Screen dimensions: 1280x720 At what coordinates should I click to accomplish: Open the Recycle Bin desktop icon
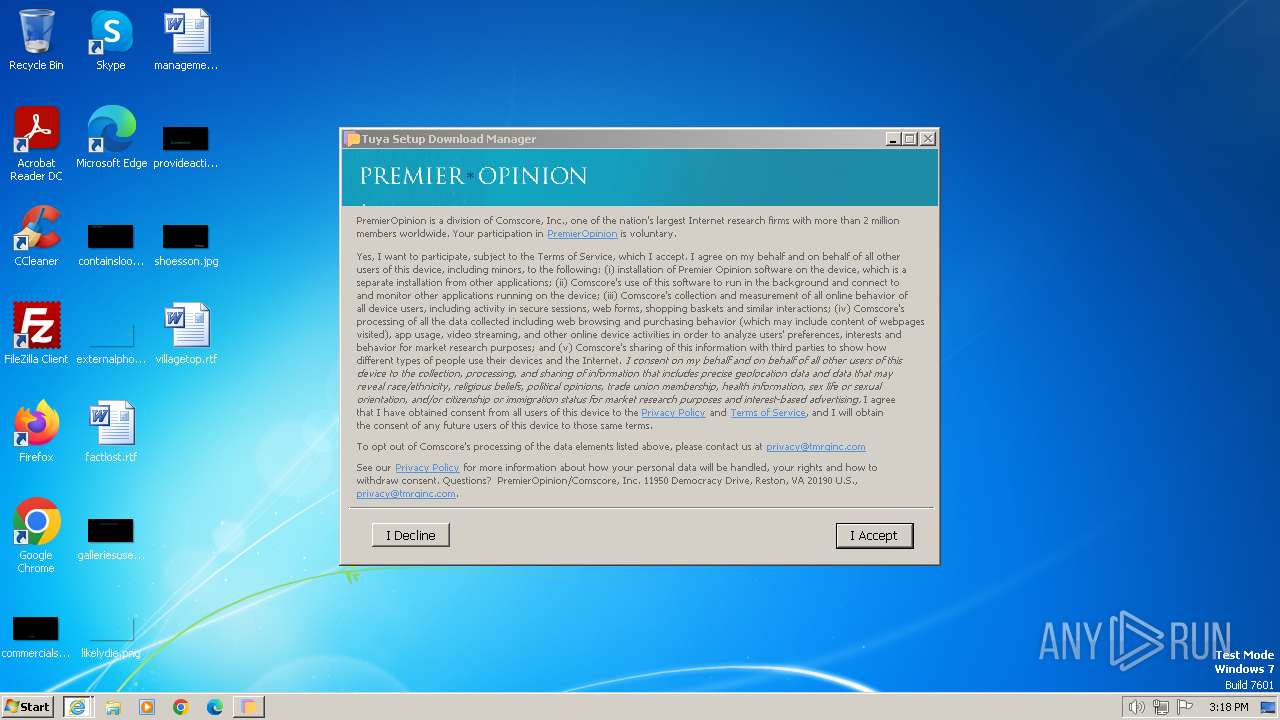coord(36,40)
